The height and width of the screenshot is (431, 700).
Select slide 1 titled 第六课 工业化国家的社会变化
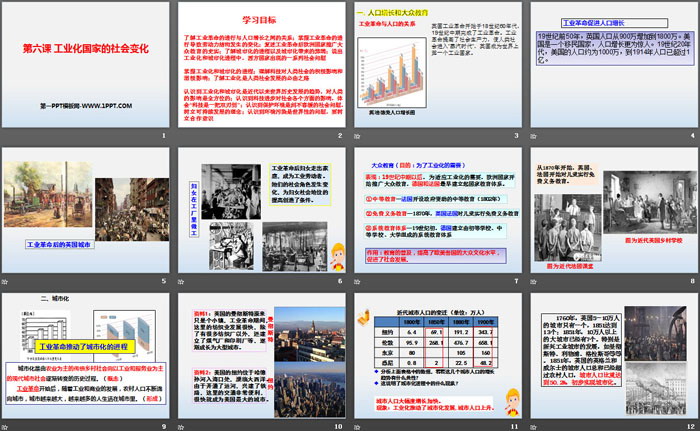[86, 65]
